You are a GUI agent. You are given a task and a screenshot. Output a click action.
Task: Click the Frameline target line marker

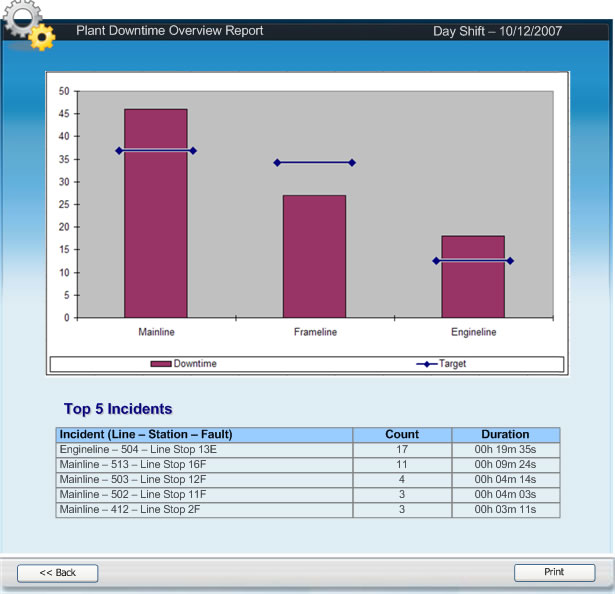314,162
